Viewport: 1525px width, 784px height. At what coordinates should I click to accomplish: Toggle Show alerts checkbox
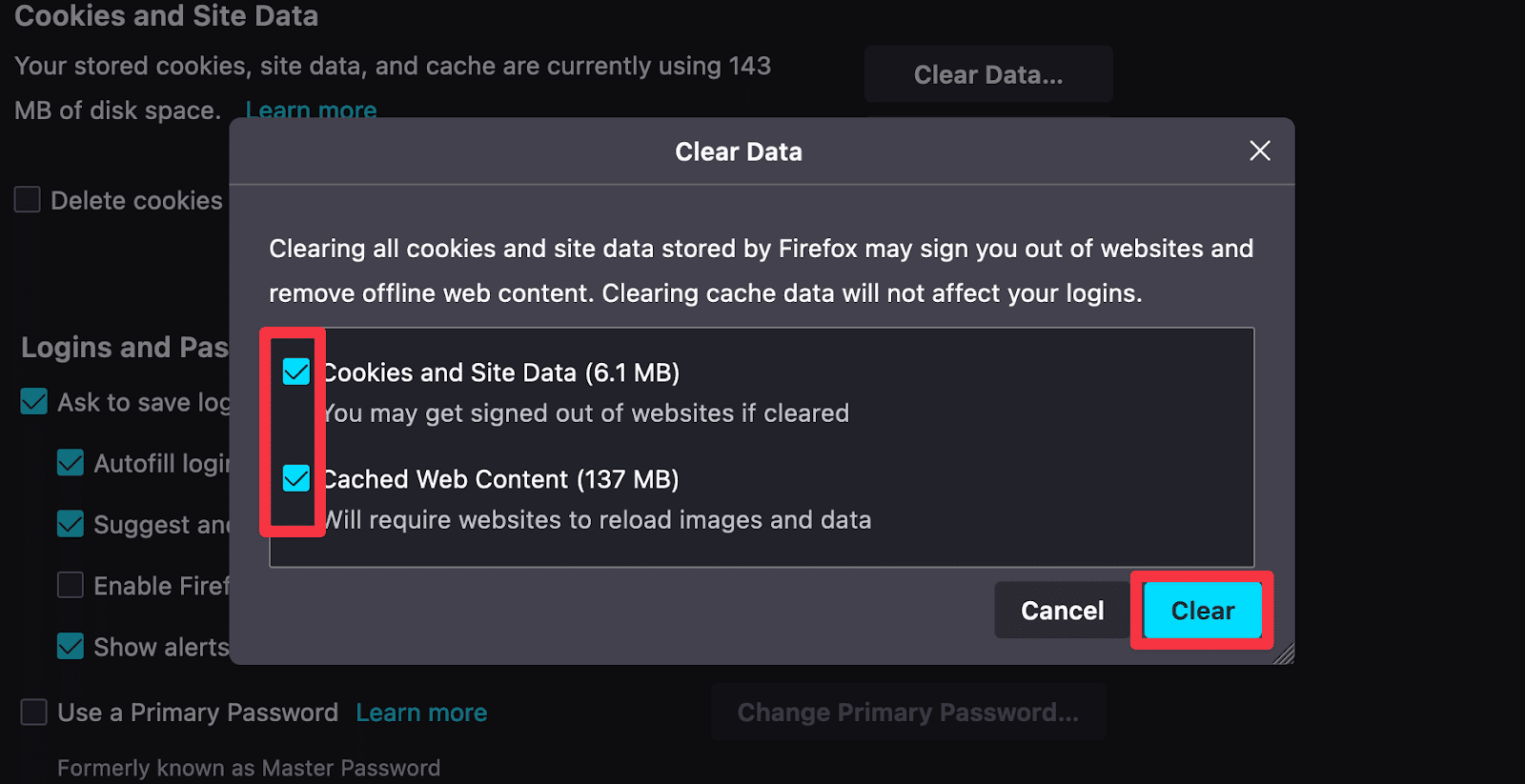point(71,646)
